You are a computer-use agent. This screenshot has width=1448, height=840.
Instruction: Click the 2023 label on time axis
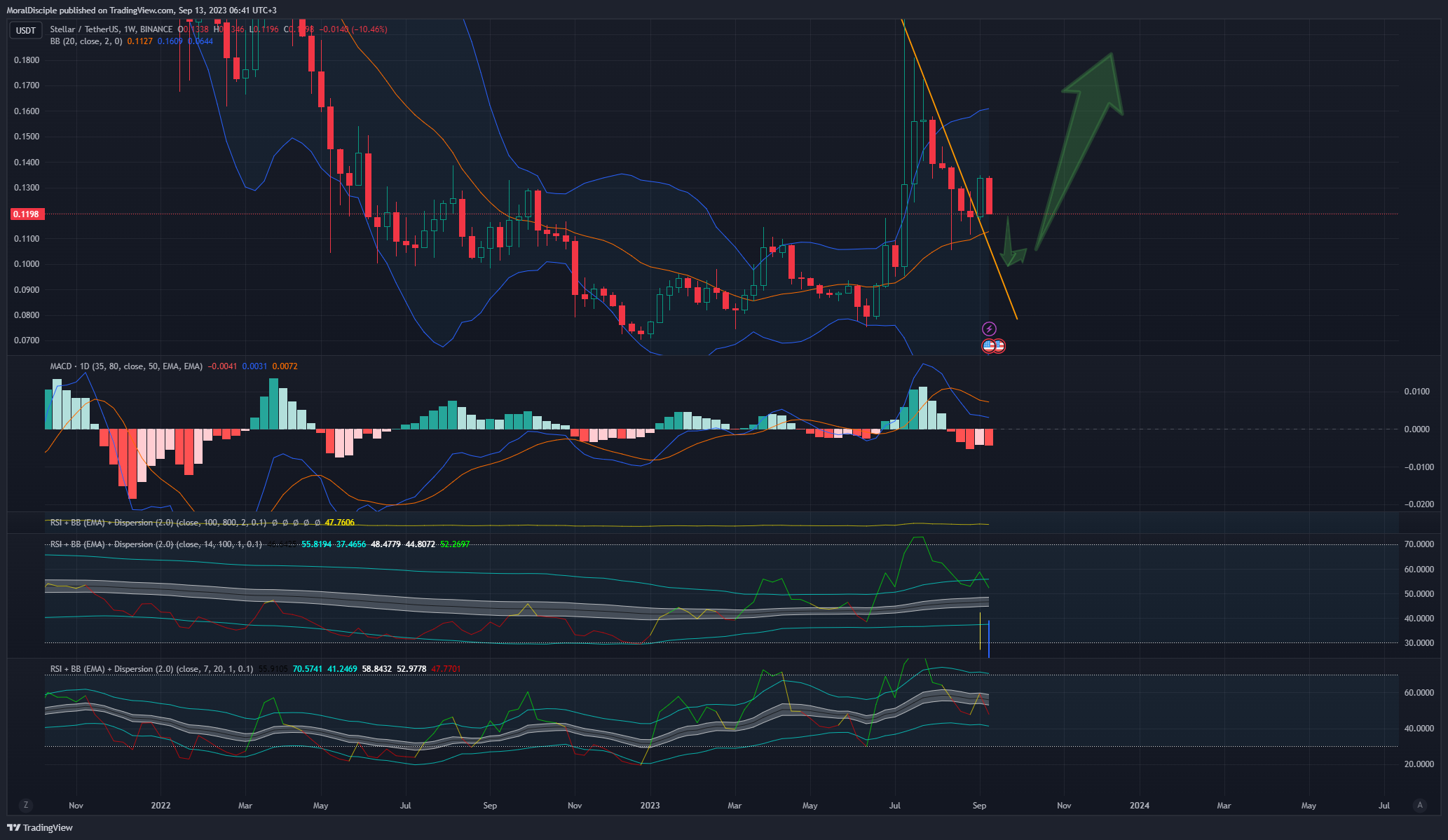pyautogui.click(x=650, y=806)
